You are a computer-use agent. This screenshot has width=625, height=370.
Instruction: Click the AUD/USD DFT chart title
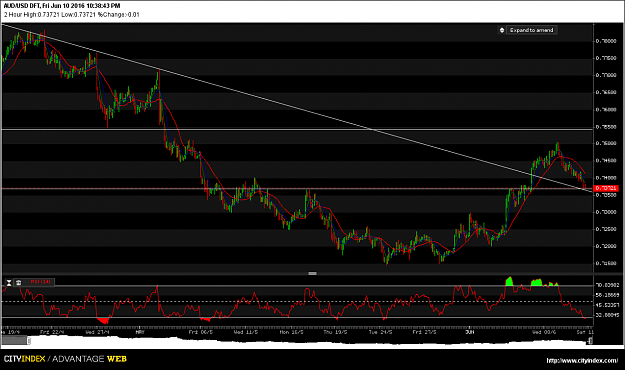tap(61, 6)
